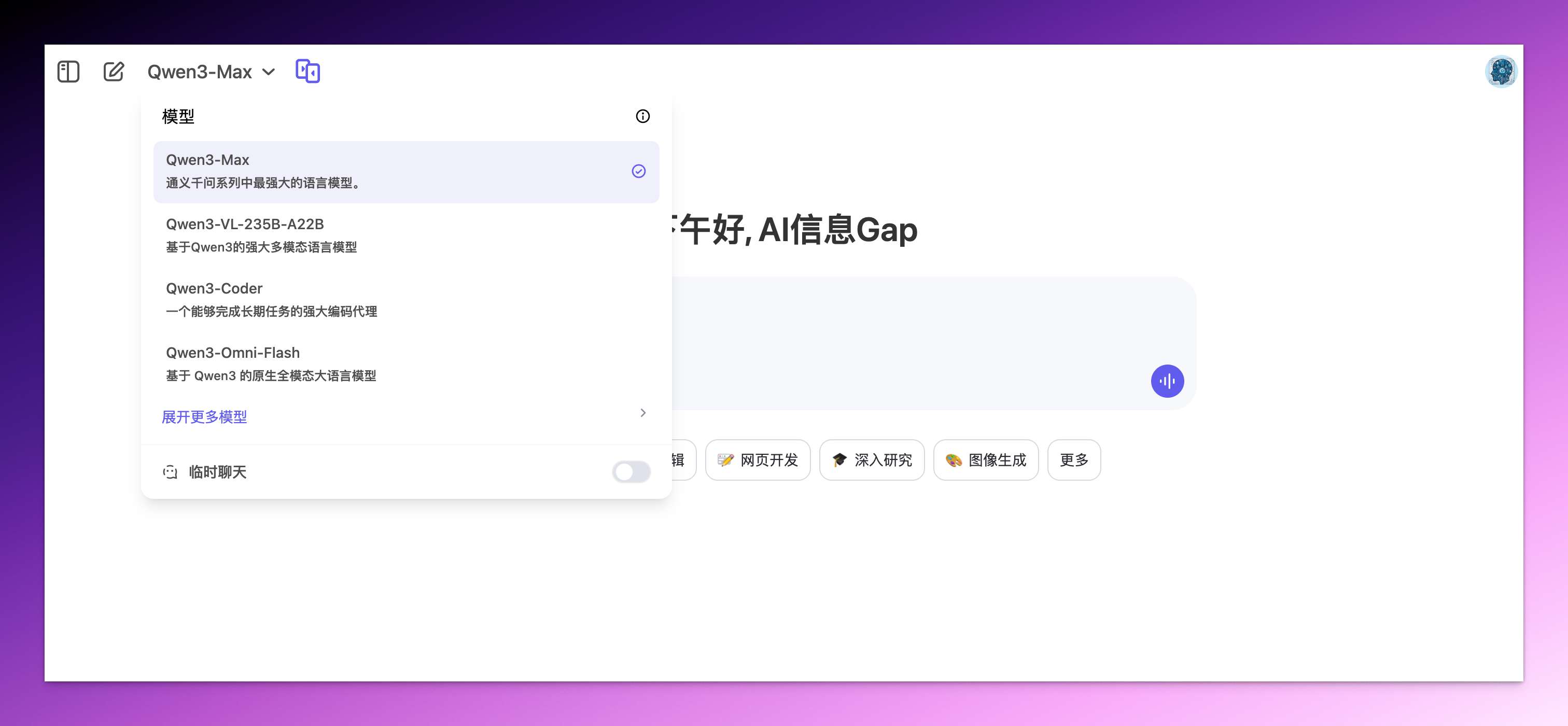Click the 网页开发 web development button
The width and height of the screenshot is (1568, 726).
(757, 460)
